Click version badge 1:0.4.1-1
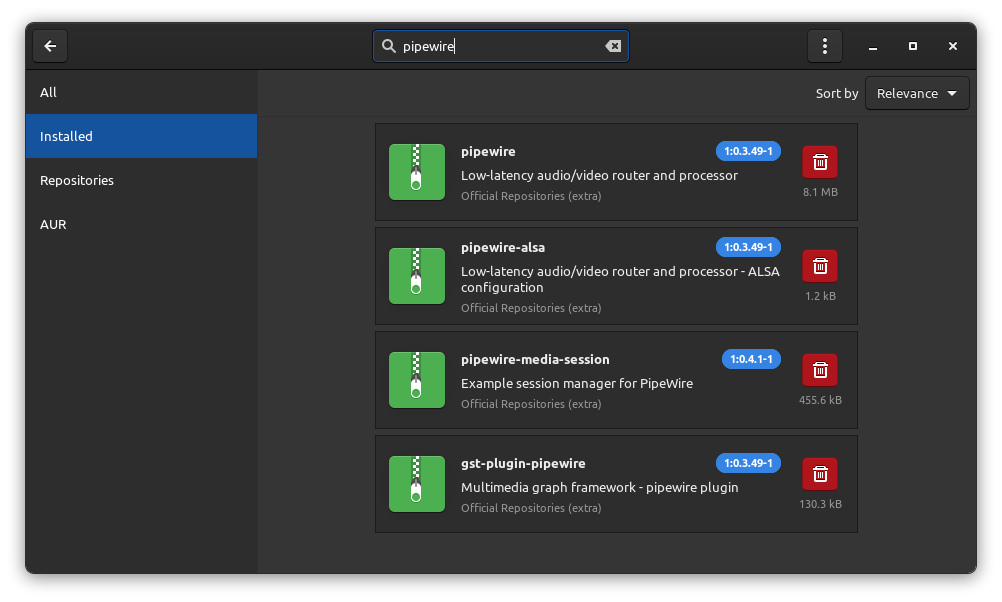This screenshot has height=602, width=1002. point(752,359)
